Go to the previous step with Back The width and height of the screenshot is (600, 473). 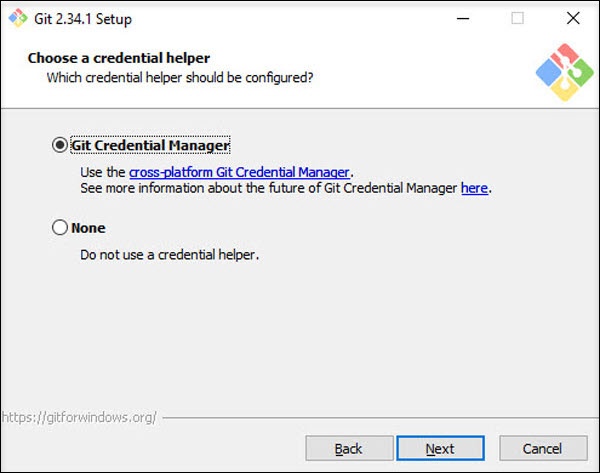pyautogui.click(x=348, y=449)
